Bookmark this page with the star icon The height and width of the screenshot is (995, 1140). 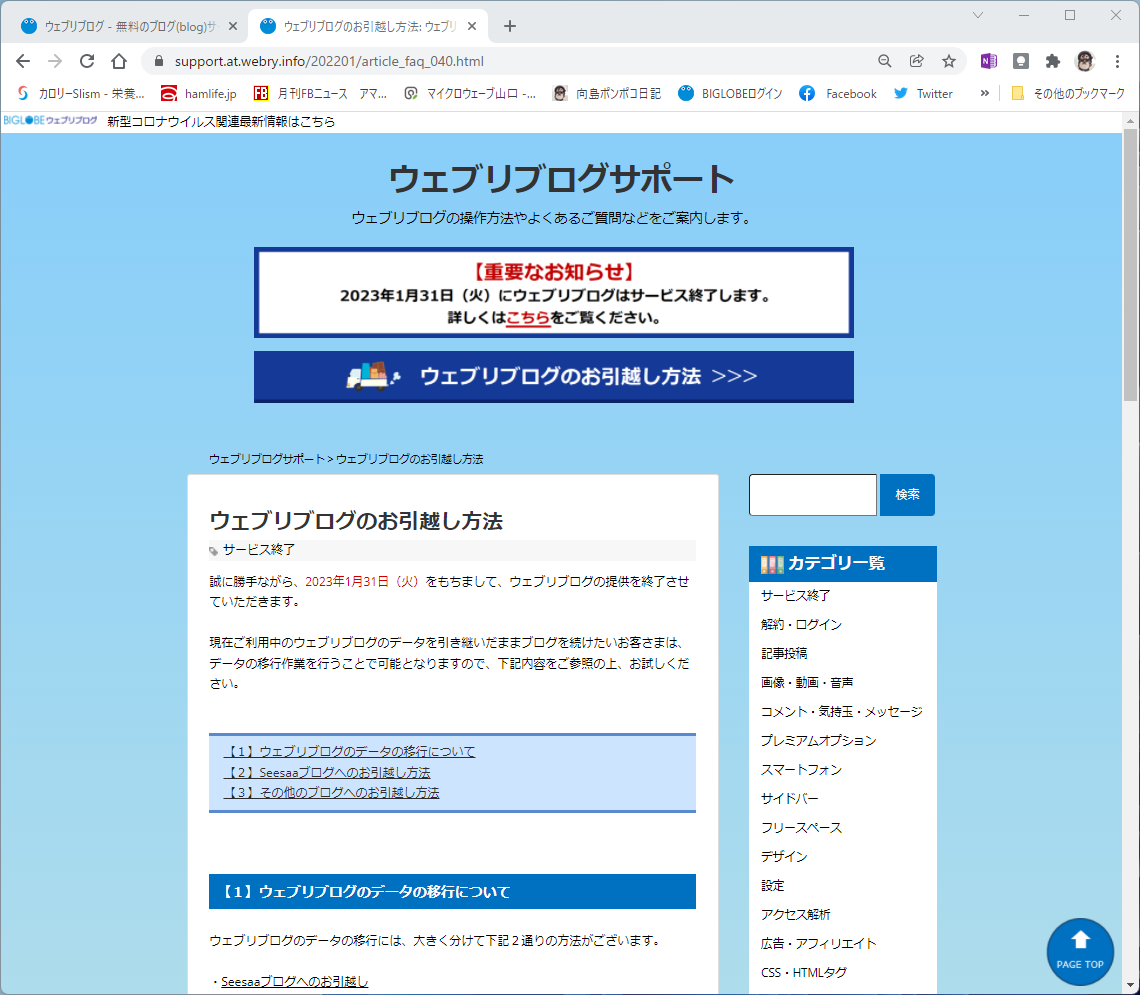(949, 61)
